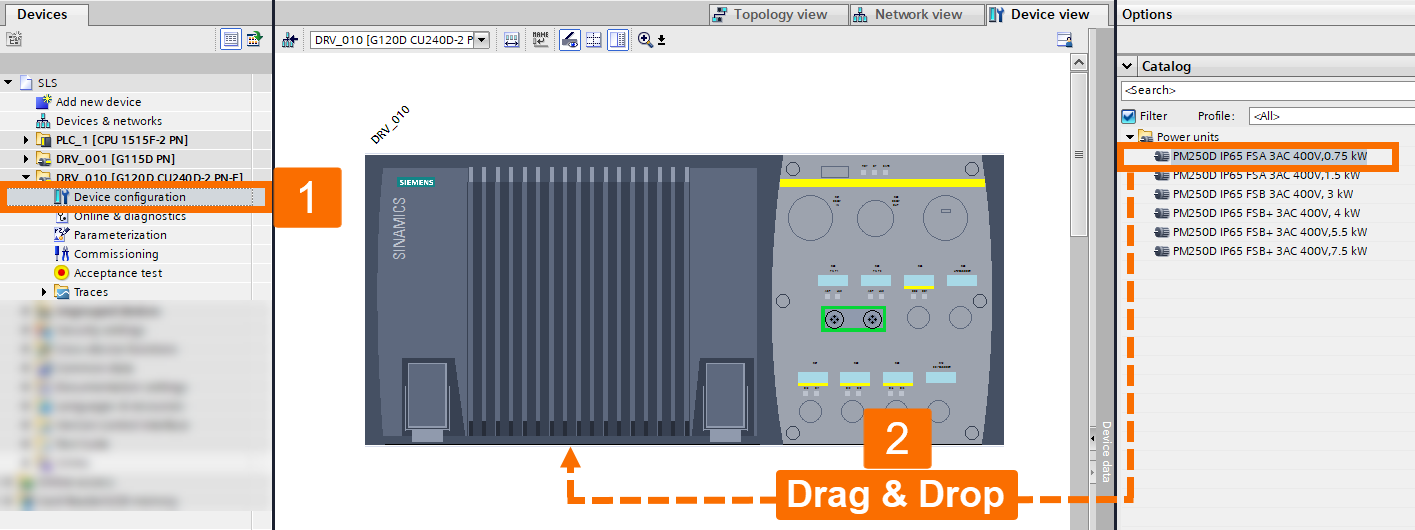Open the zoom level dropdown arrow
Image resolution: width=1415 pixels, height=530 pixels.
click(x=661, y=40)
